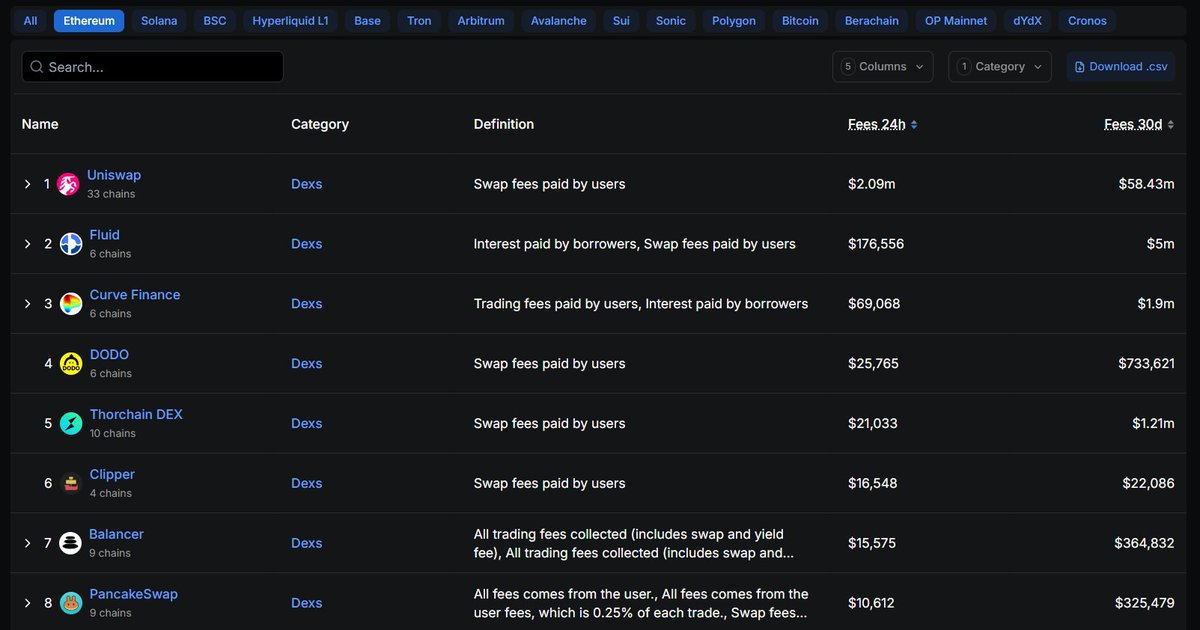Click the $22,086 Fees 30d value

point(1149,483)
